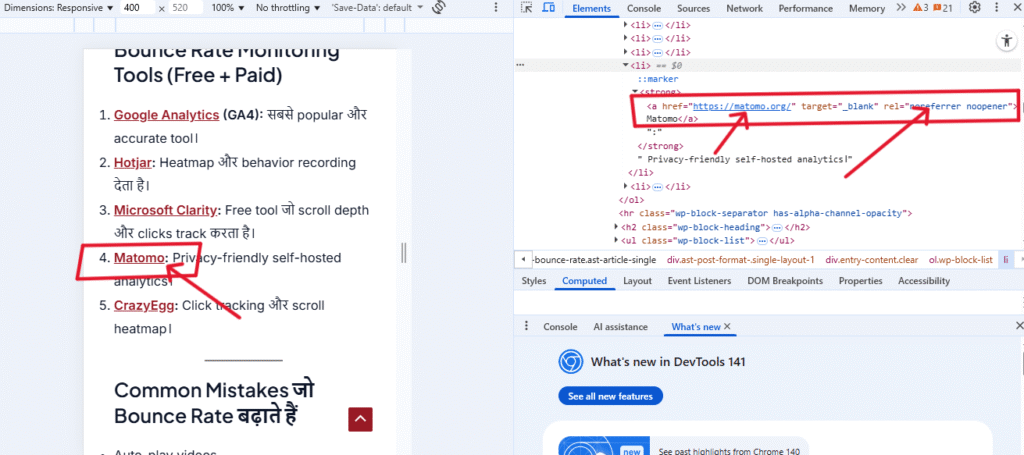Image resolution: width=1024 pixels, height=455 pixels.
Task: Select div.ast-post-format-.single-layout-1 breadcrumb
Action: tap(740, 260)
